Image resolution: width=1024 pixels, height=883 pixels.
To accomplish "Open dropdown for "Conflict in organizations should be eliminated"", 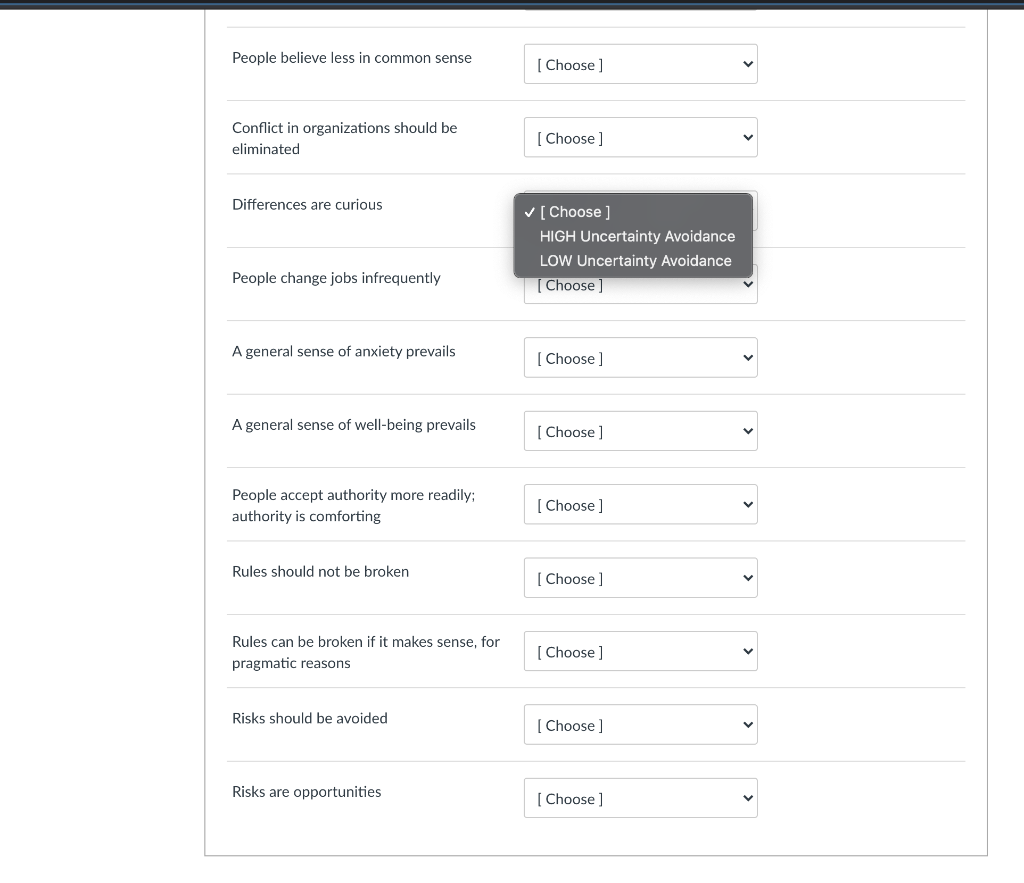I will coord(640,138).
